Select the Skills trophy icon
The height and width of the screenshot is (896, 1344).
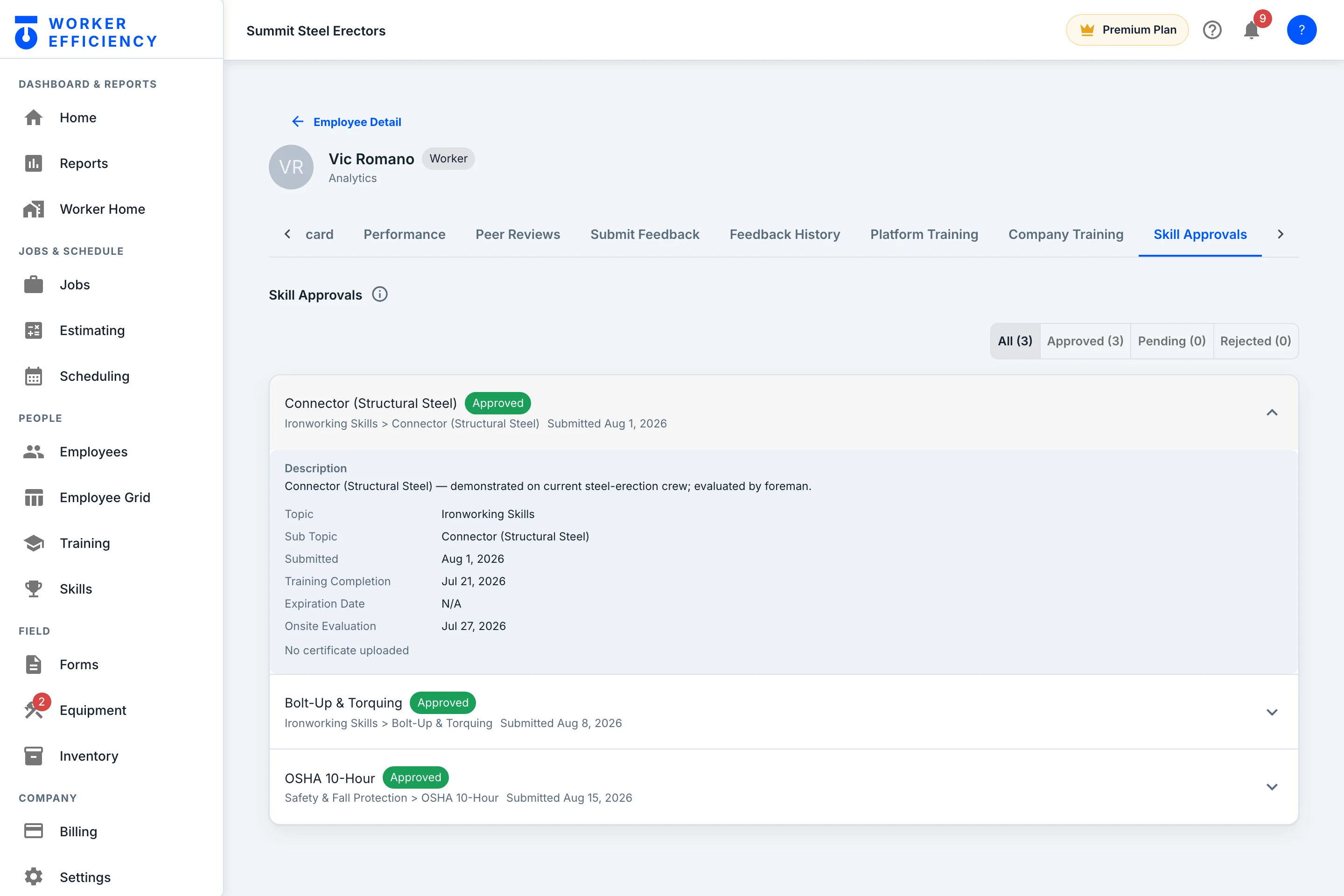[x=33, y=588]
